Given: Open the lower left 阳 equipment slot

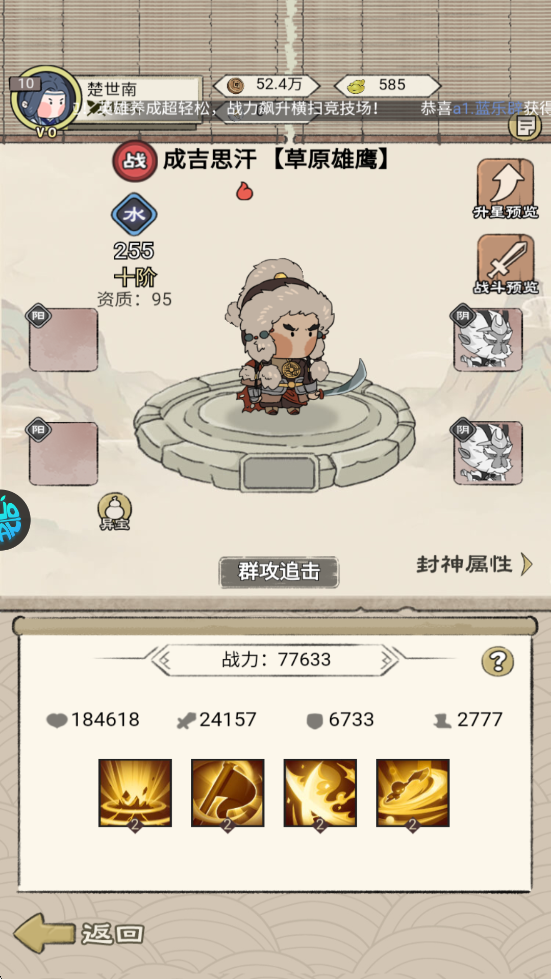Looking at the screenshot, I should 62,452.
